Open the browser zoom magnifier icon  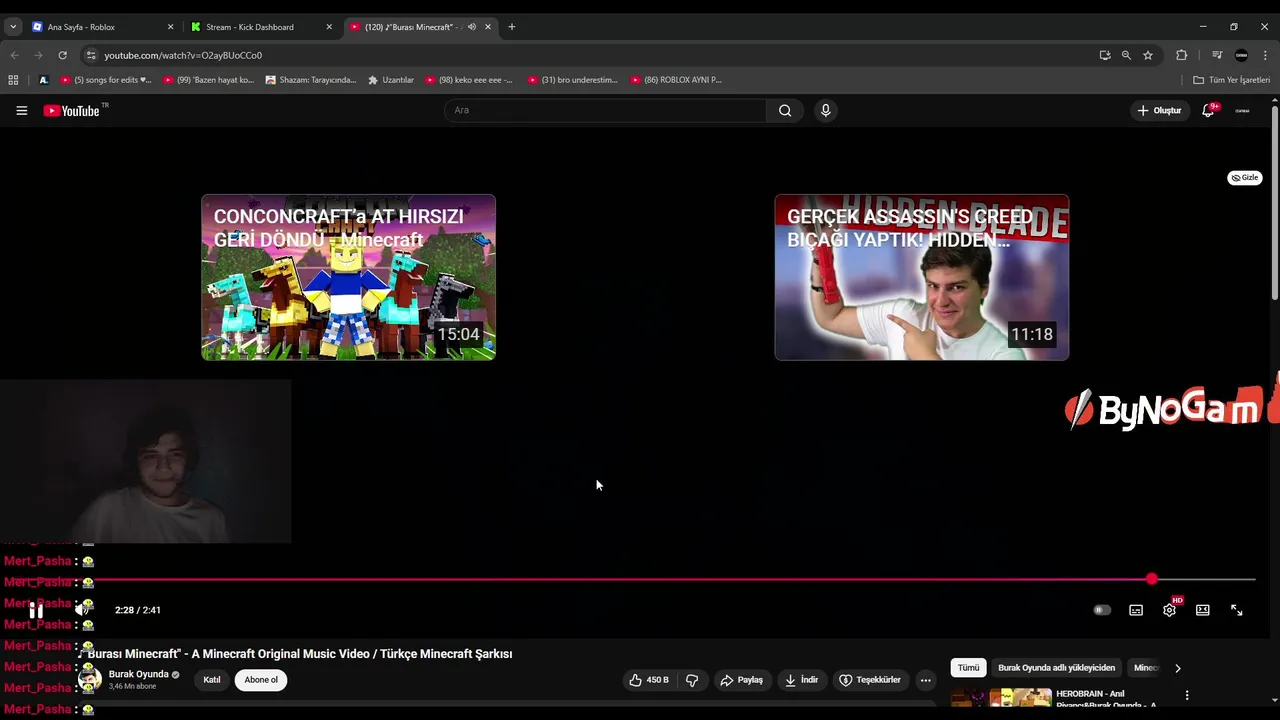pyautogui.click(x=1126, y=55)
